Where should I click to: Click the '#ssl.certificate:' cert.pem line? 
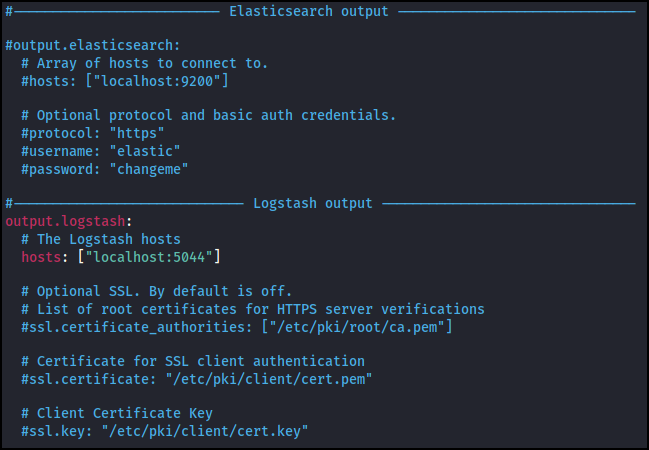click(x=197, y=379)
